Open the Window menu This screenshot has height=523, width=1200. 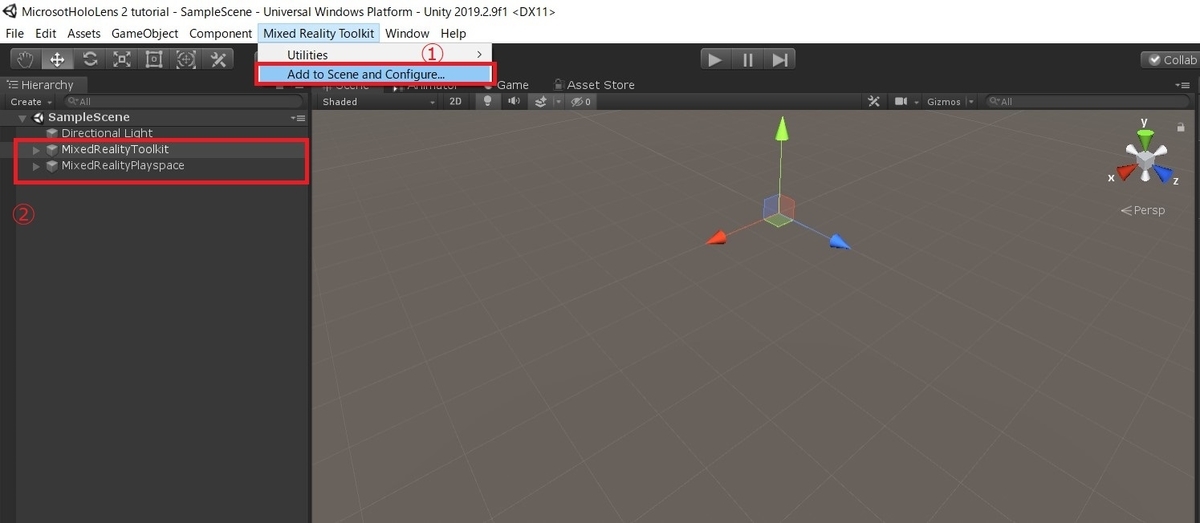[x=407, y=33]
